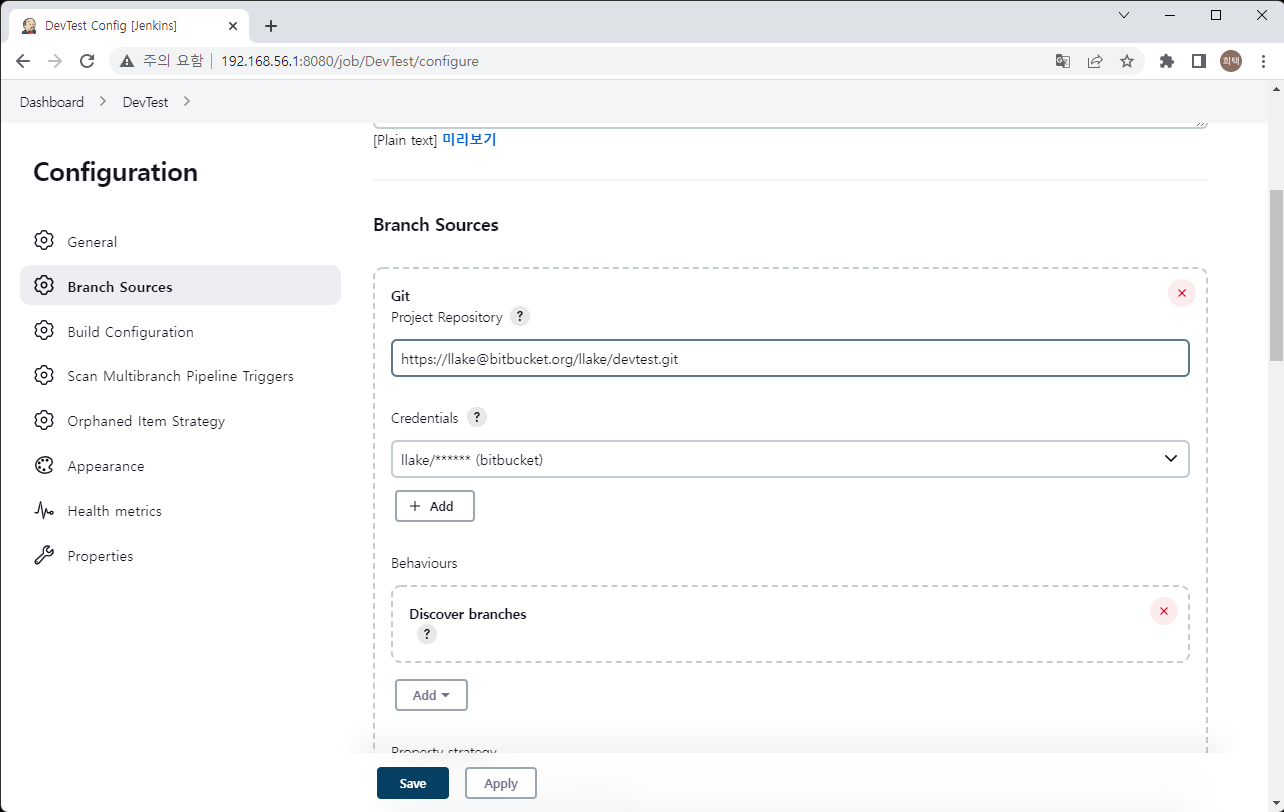
Task: Click the not-secure warning icon
Action: point(127,61)
